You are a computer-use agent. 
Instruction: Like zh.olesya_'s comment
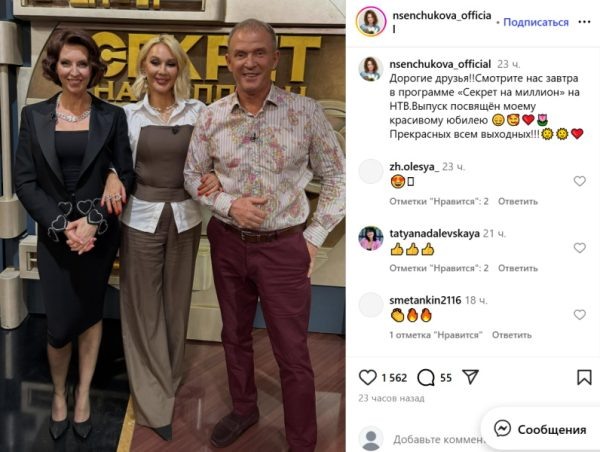click(x=580, y=181)
